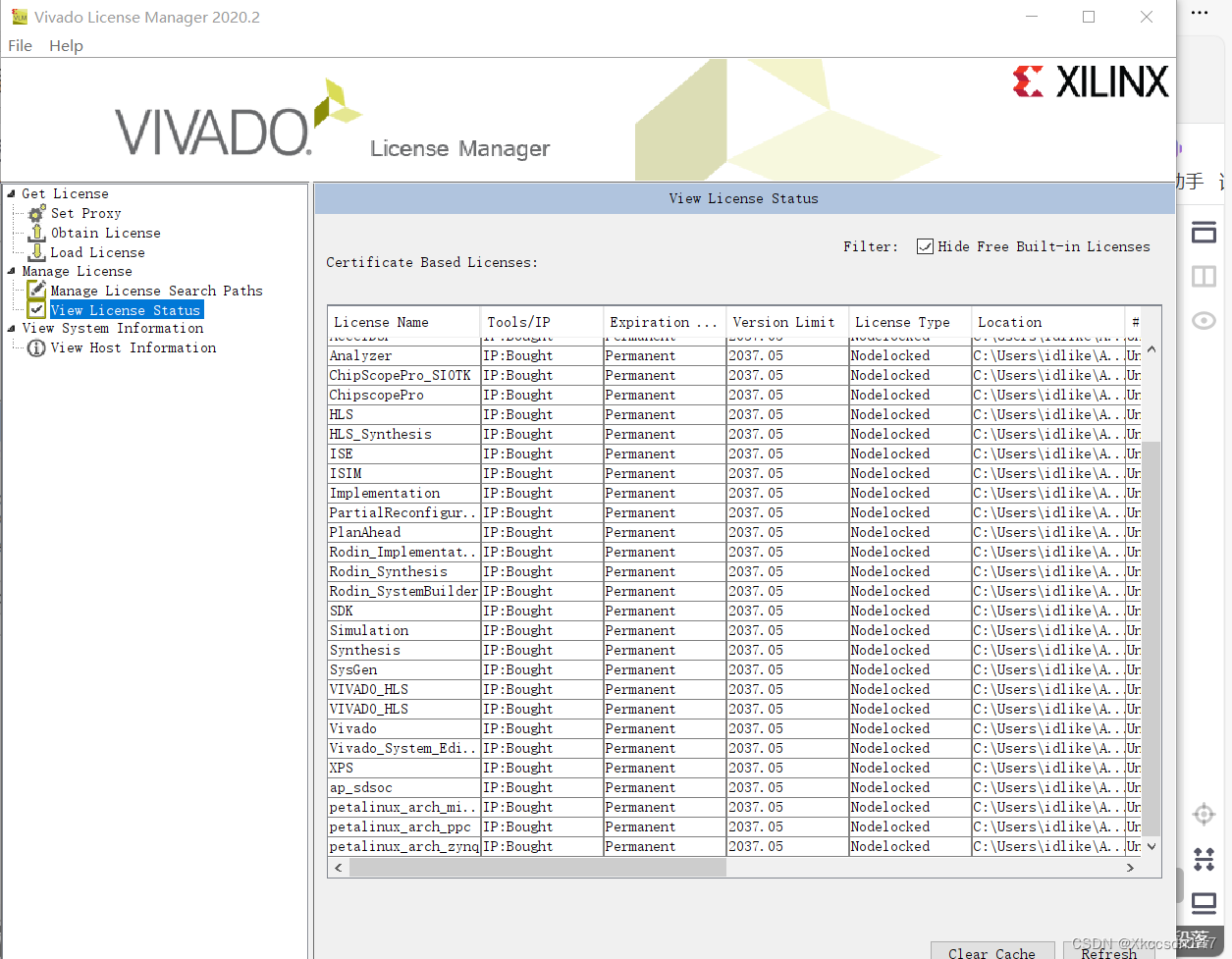Select the Rodin_SystemBuilder license row
1232x959 pixels.
coord(734,591)
